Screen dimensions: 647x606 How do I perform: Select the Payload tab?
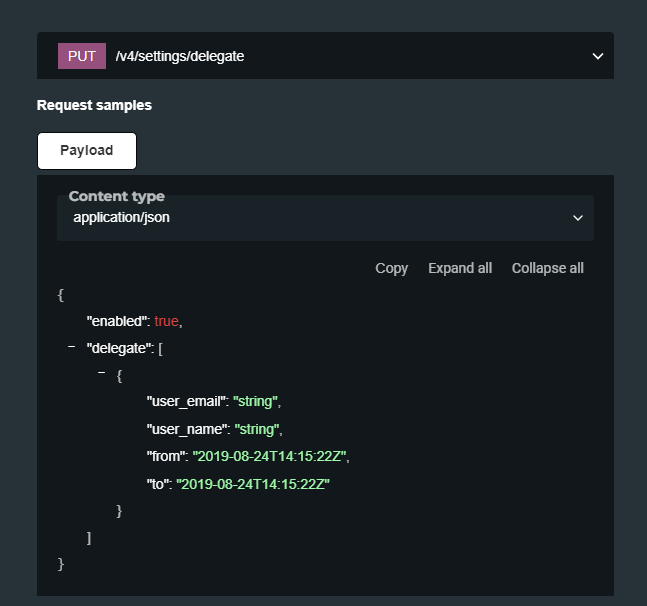[x=87, y=151]
